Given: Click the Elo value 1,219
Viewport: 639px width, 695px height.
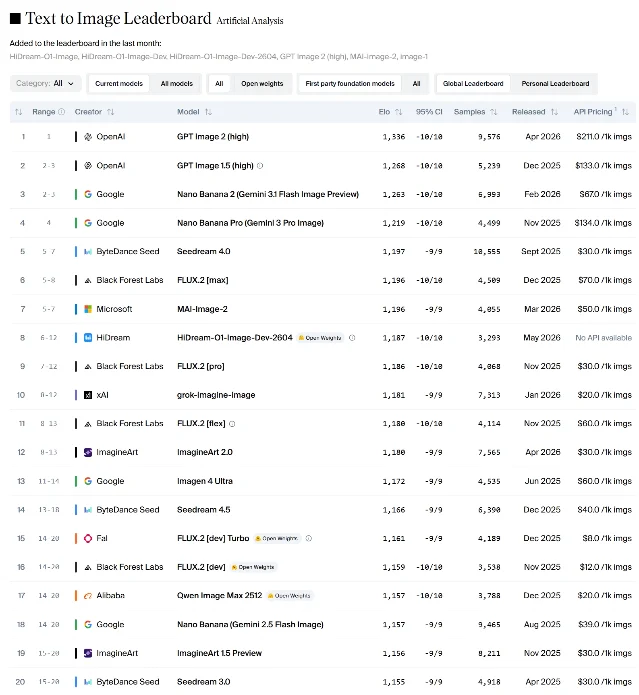Looking at the screenshot, I should point(394,223).
